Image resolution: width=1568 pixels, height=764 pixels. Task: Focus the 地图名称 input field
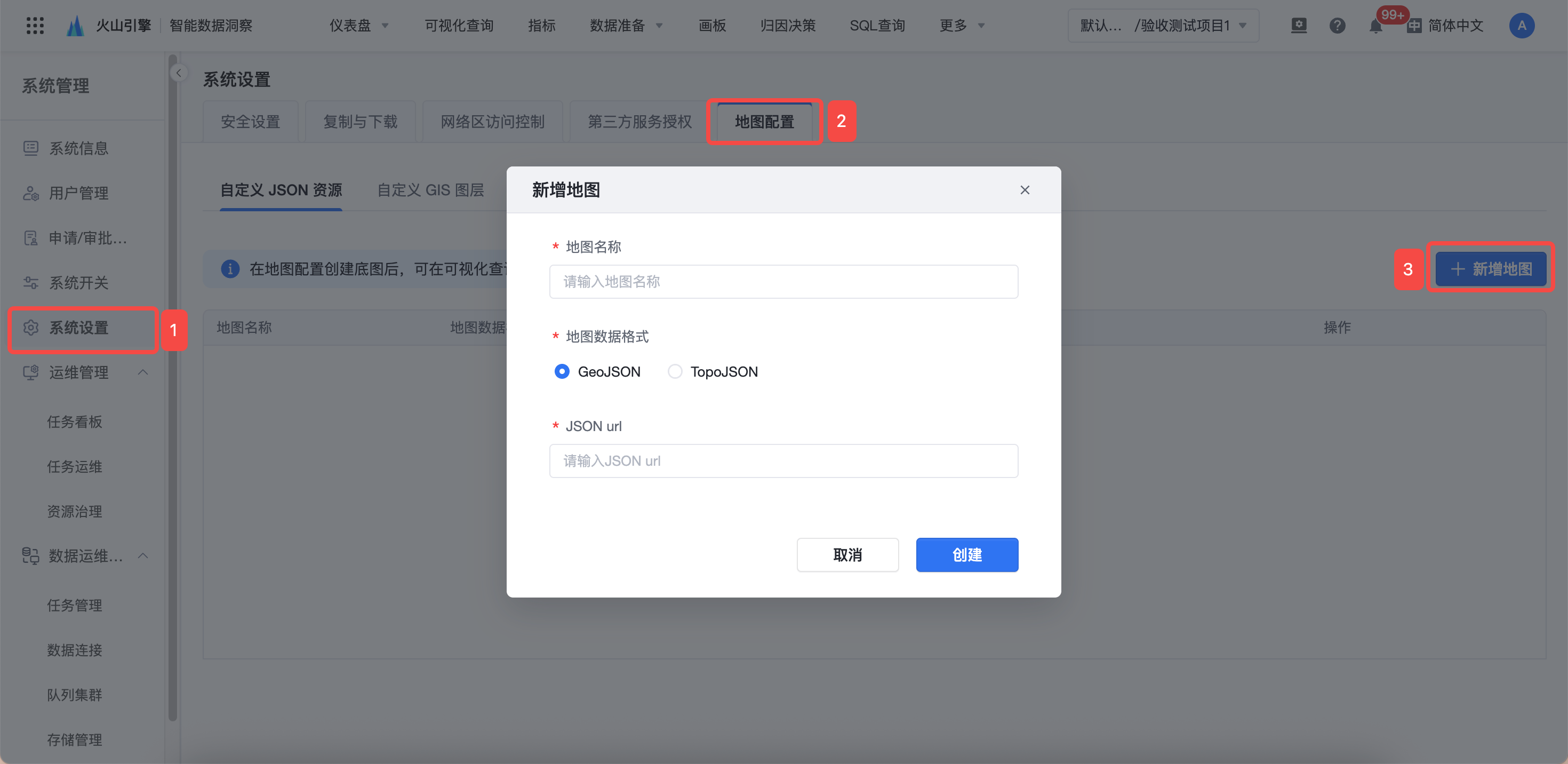783,281
